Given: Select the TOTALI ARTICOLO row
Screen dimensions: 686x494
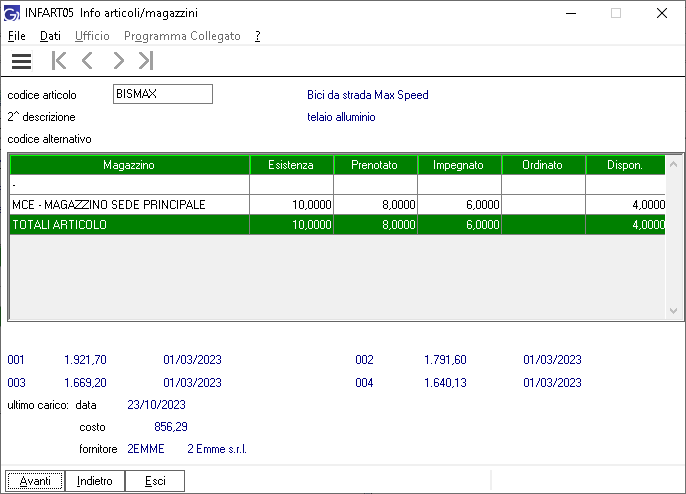Looking at the screenshot, I should pos(337,224).
